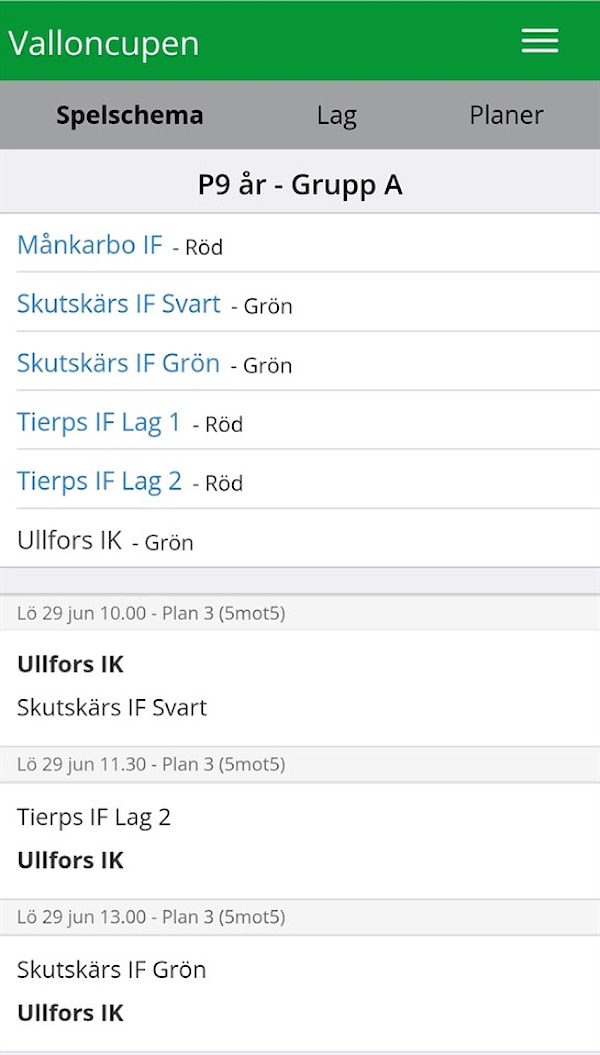
Task: Open the hamburger menu
Action: point(539,41)
